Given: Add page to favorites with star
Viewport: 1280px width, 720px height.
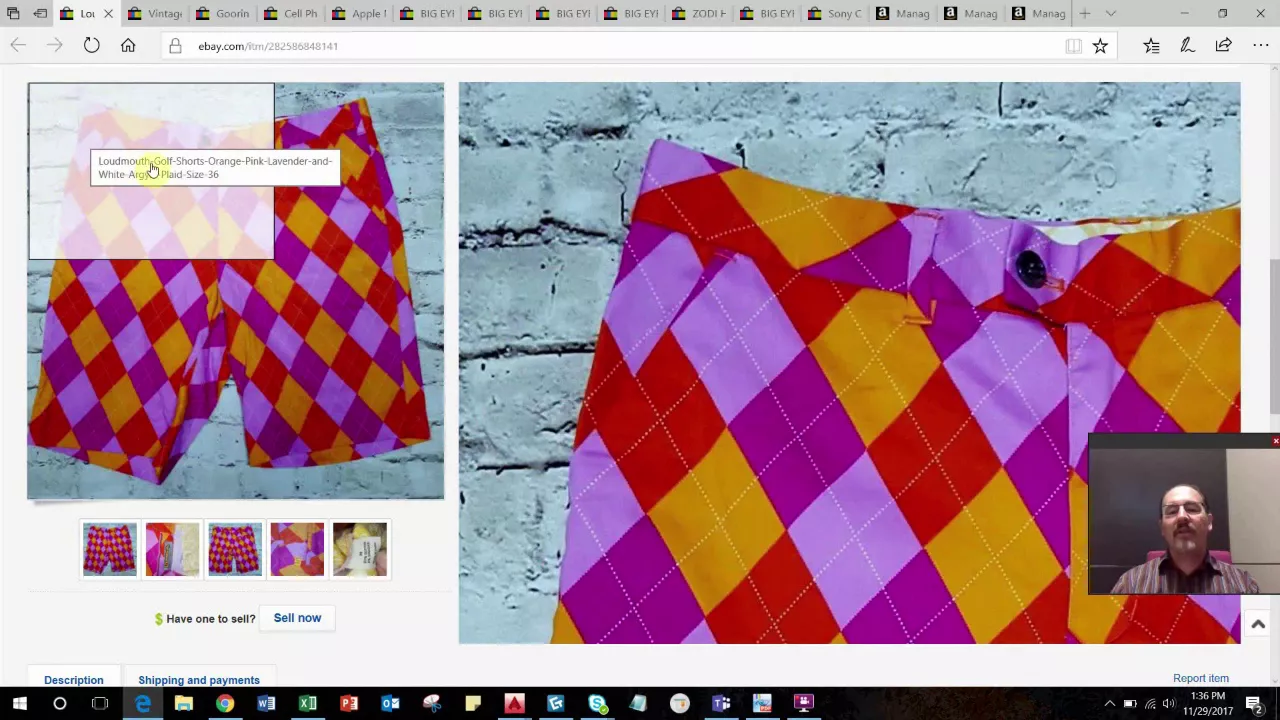Looking at the screenshot, I should [x=1100, y=46].
